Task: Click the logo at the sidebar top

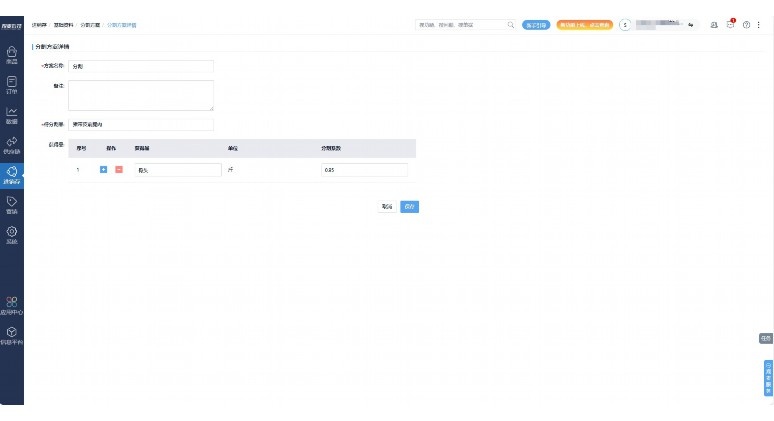Action: 11,26
